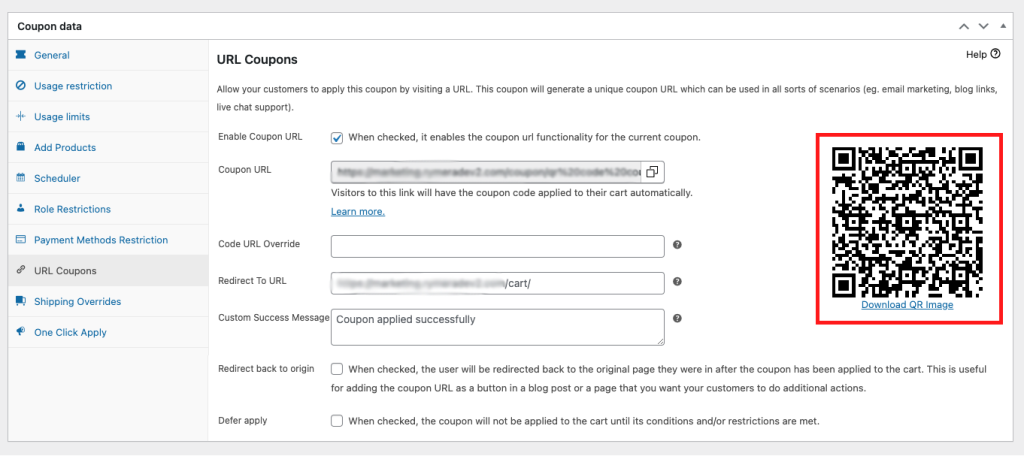The image size is (1024, 456).
Task: Click the URL Coupons heading
Action: click(257, 60)
